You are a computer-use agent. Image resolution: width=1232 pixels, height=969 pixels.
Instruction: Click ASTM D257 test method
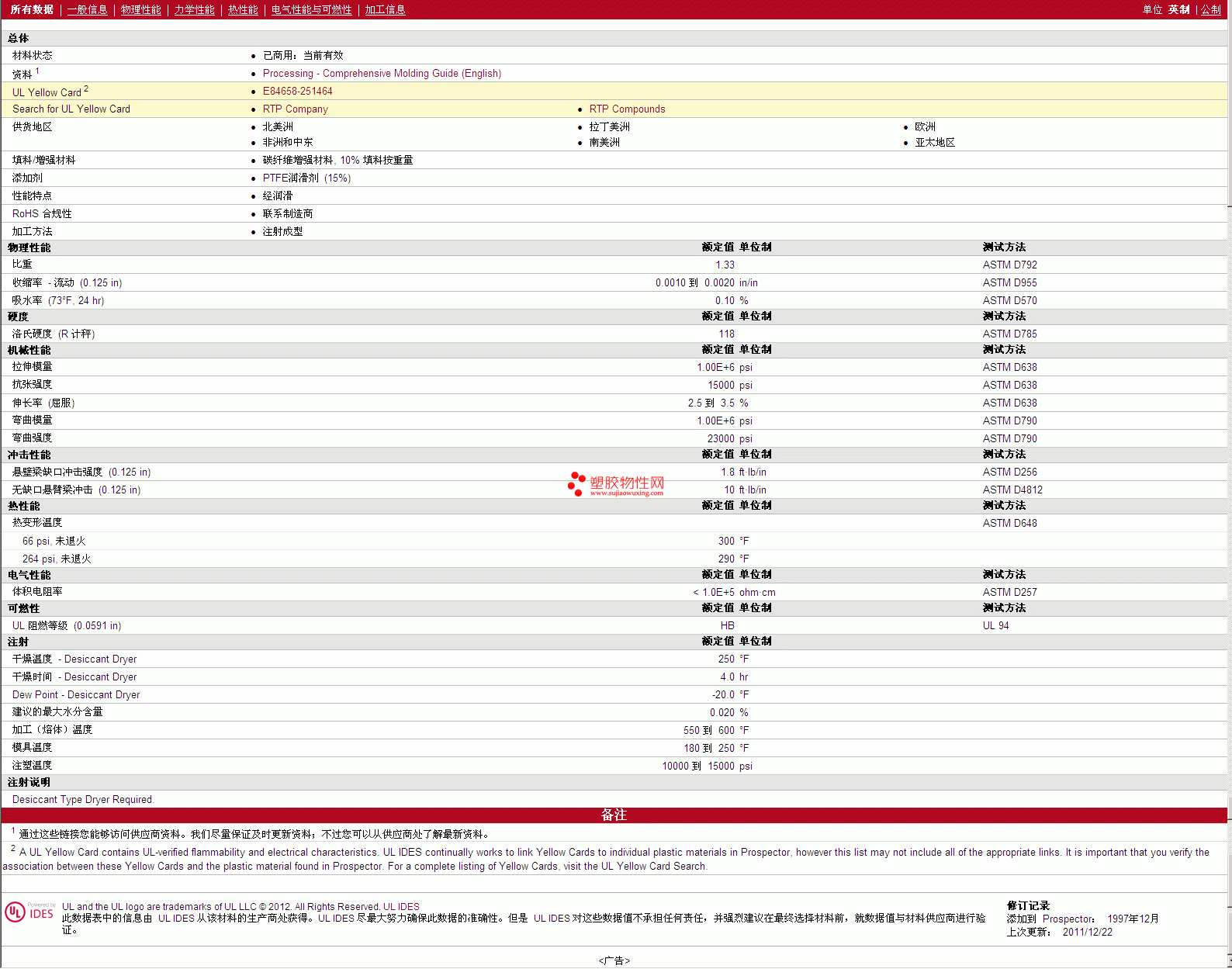(1009, 592)
